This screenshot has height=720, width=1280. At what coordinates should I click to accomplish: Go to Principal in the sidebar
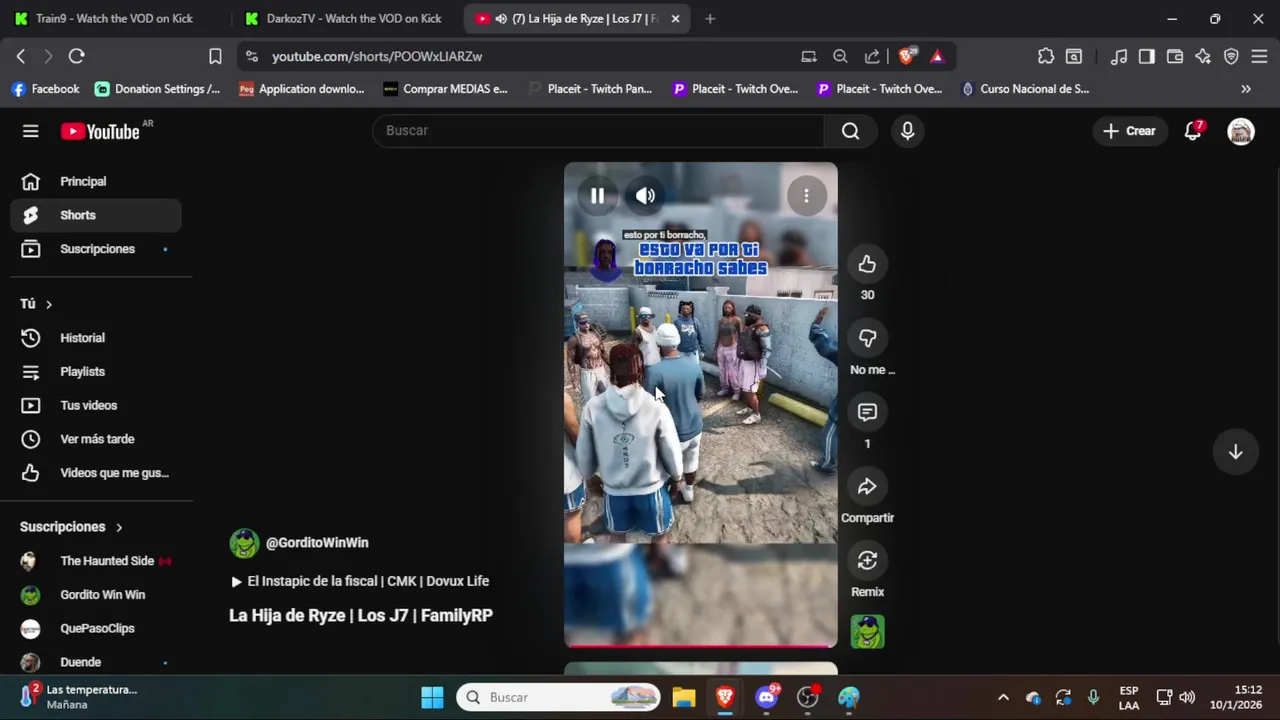click(96, 181)
